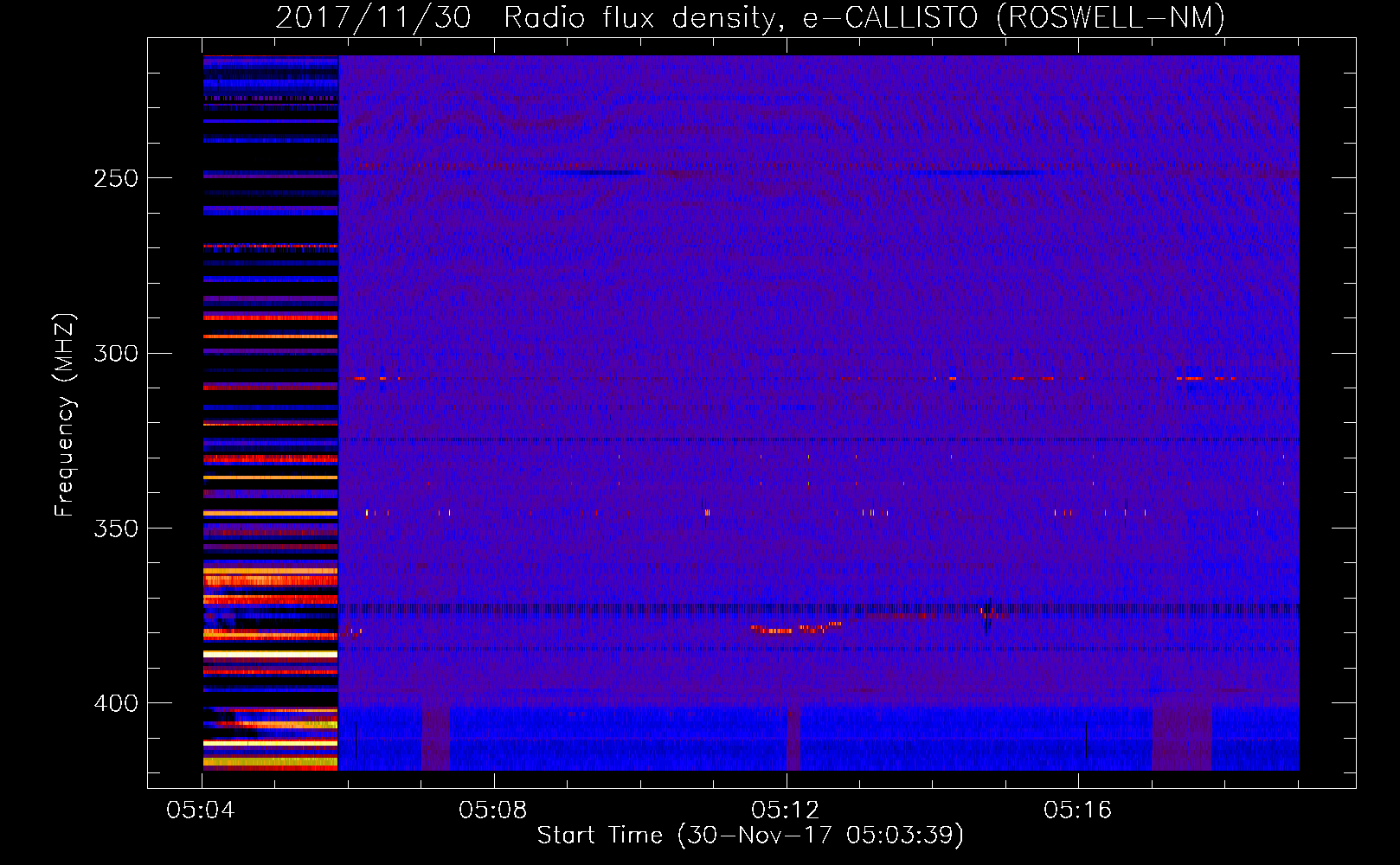Click the plot title 'Radio flux density, e-CALLISTO (ROSWELL-NM)'
Viewport: 1400px width, 865px height.
pyautogui.click(x=864, y=17)
